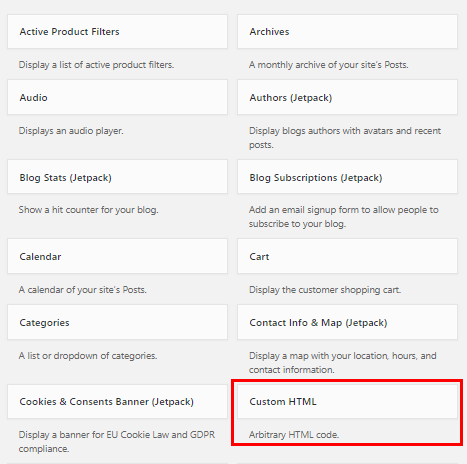
Task: Select Blog Subscriptions (Jetpack) widget
Action: pyautogui.click(x=347, y=177)
